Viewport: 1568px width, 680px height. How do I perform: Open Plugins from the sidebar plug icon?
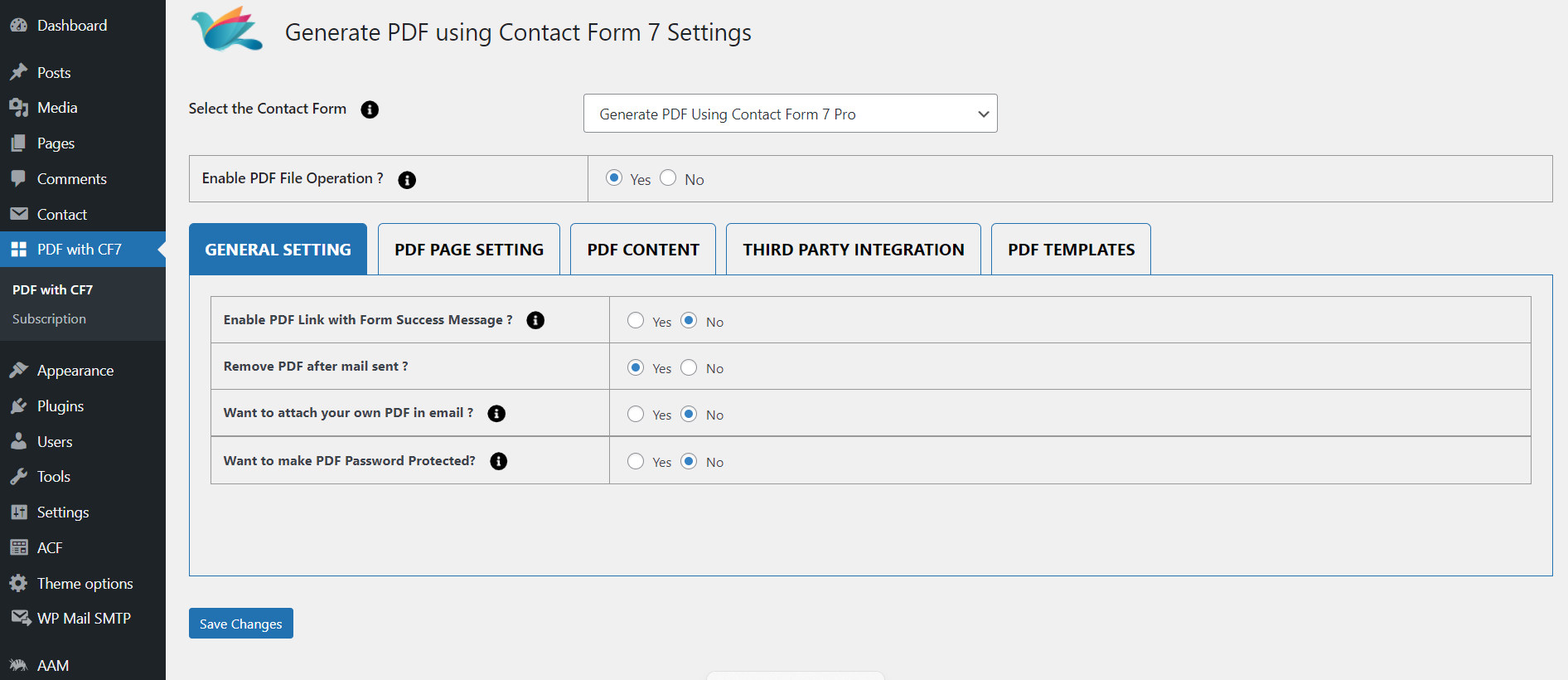(19, 406)
